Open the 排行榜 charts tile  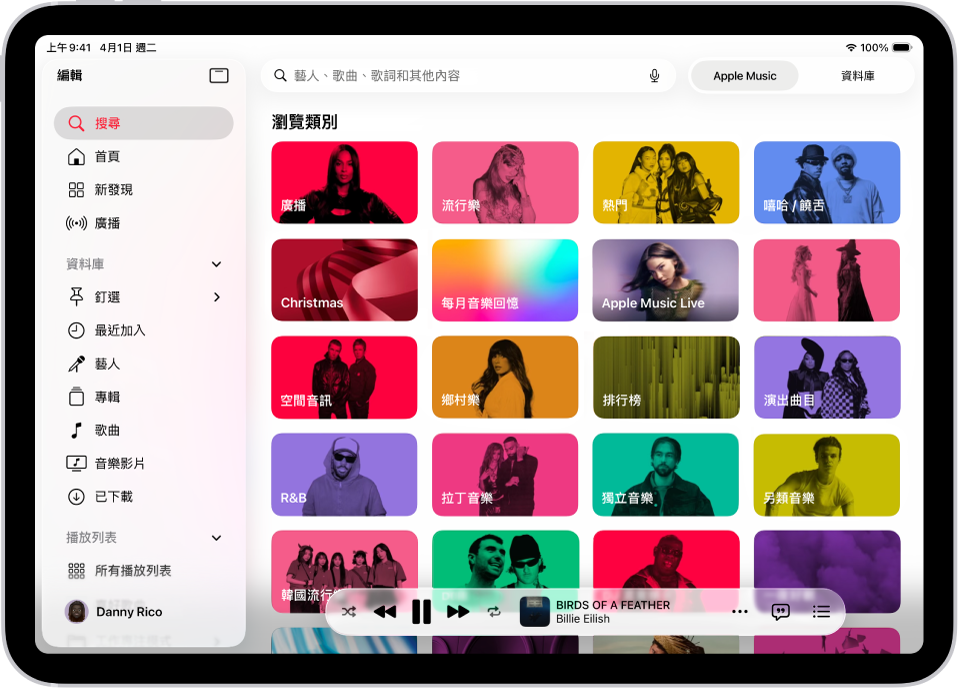click(666, 377)
